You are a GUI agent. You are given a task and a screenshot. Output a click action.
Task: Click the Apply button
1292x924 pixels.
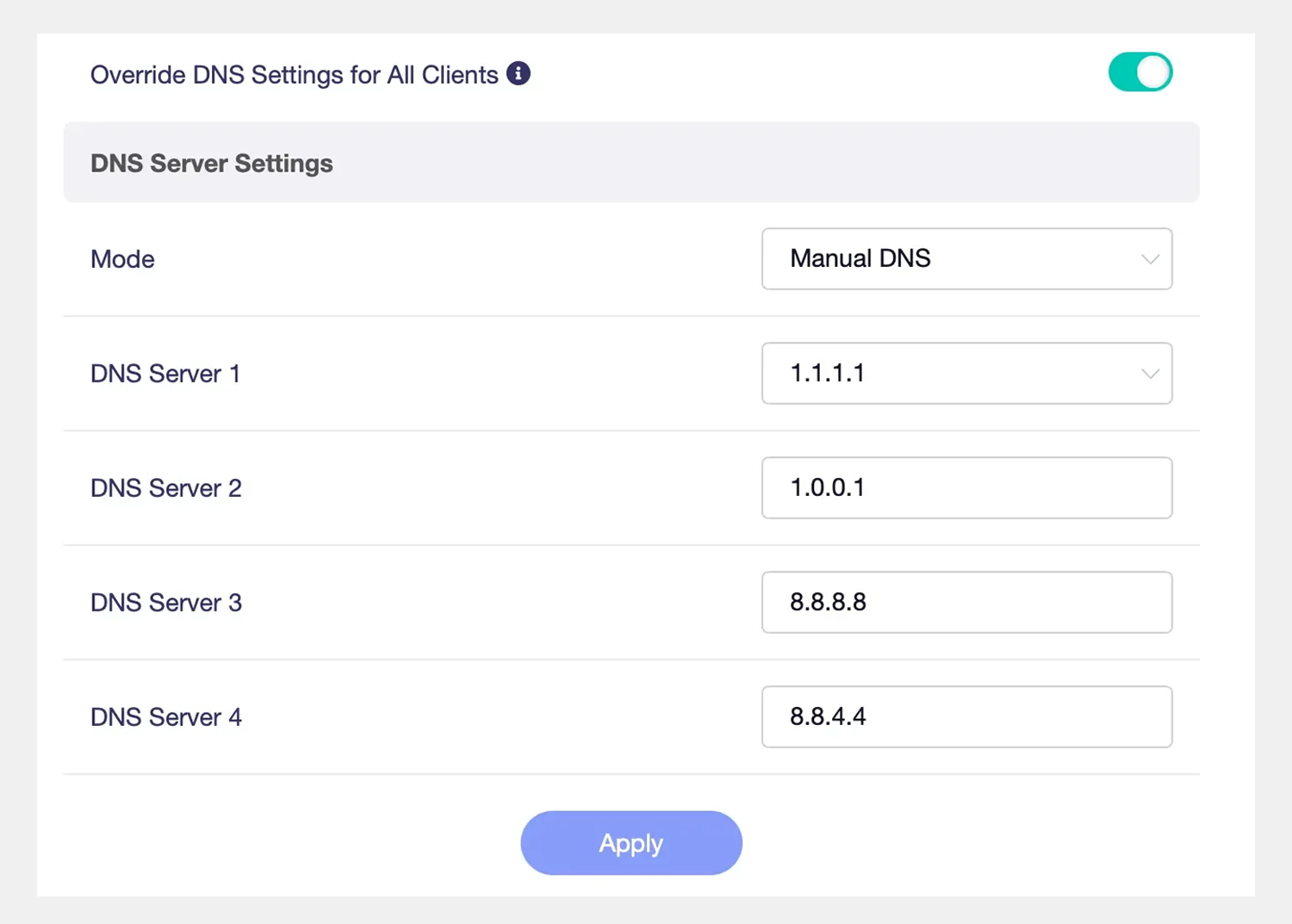(x=631, y=843)
